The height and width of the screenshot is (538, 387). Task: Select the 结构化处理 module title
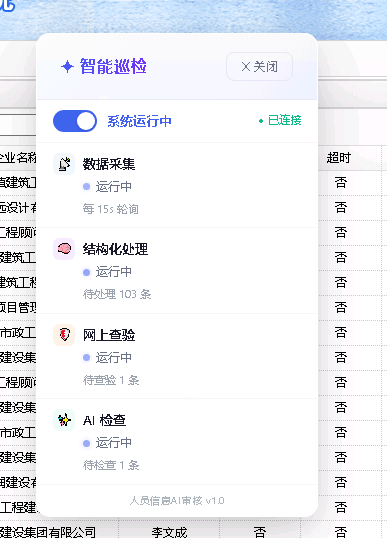click(x=115, y=249)
